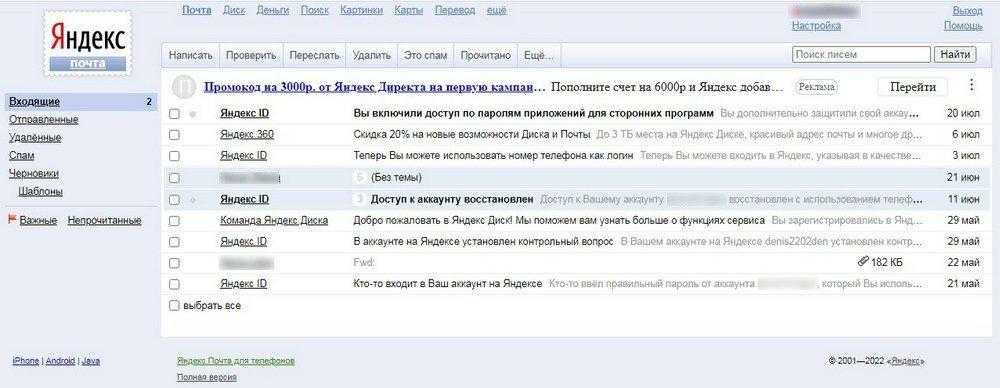Click the Яндекс Почта logo

[x=87, y=44]
